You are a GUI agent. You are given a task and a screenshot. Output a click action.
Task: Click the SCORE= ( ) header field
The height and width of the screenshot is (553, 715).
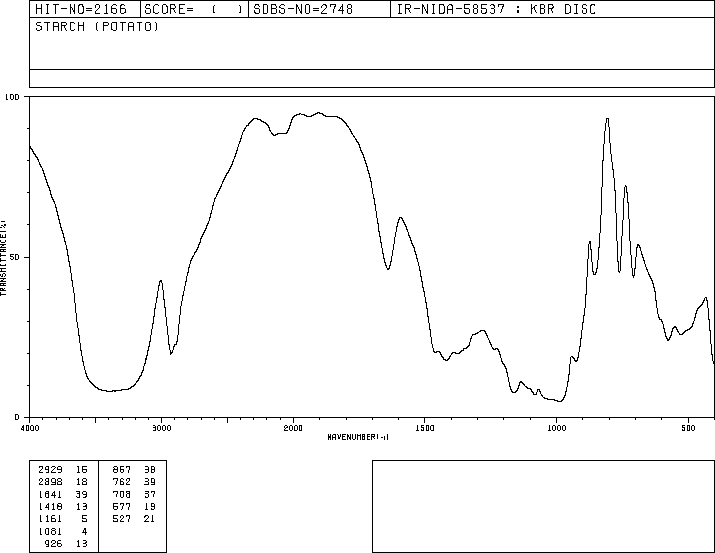(194, 9)
